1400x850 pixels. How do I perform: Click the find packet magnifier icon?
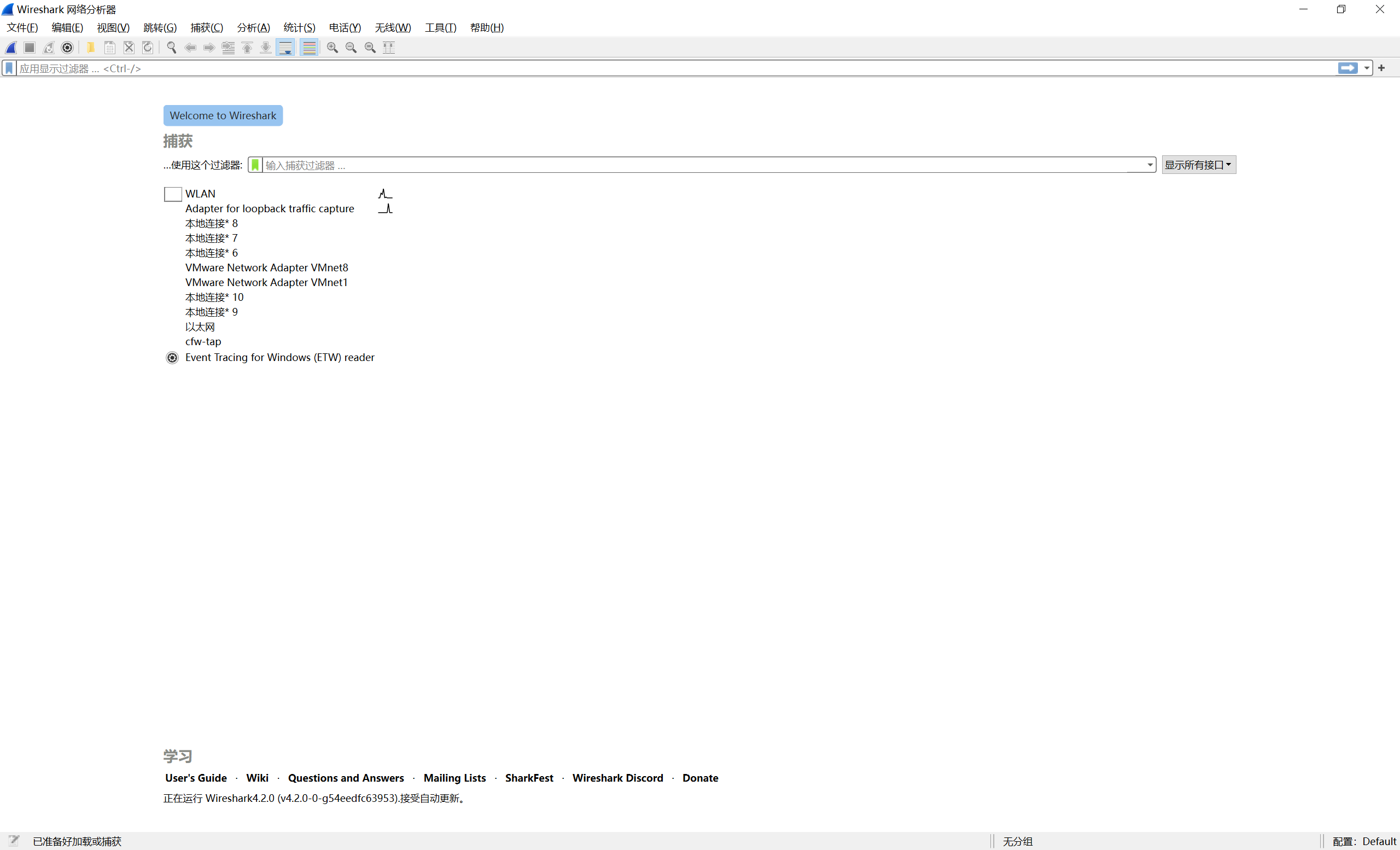point(172,48)
